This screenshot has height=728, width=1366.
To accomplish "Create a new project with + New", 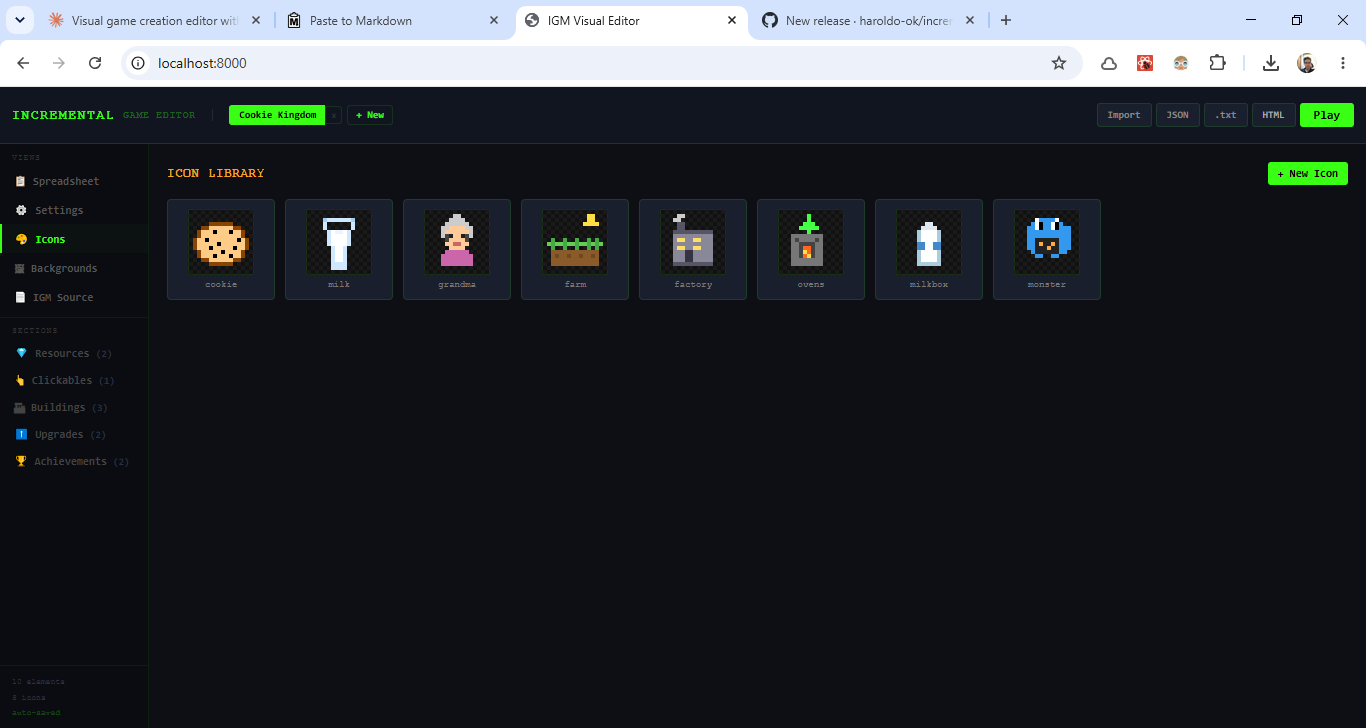I will point(370,115).
